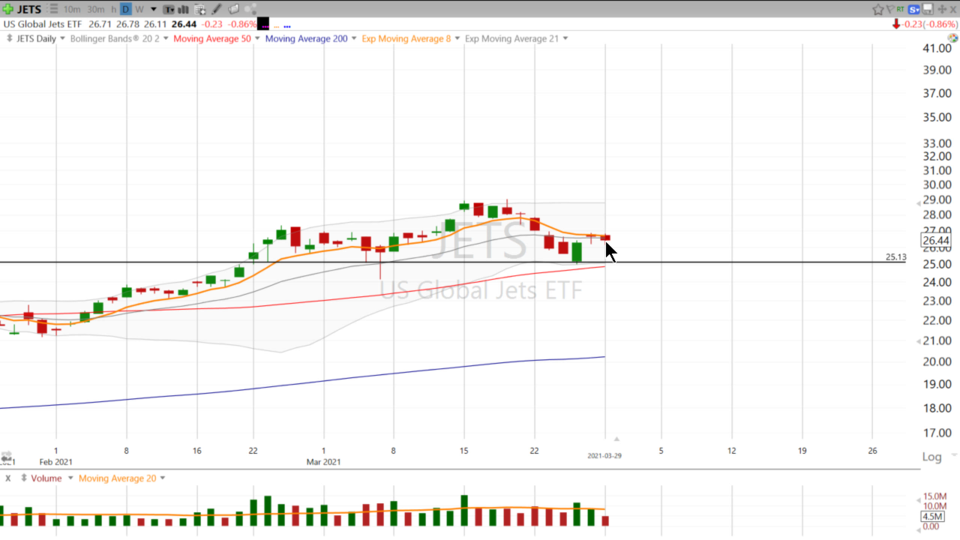Image resolution: width=960 pixels, height=540 pixels.
Task: Open the blue S dropdown button
Action: (x=914, y=9)
